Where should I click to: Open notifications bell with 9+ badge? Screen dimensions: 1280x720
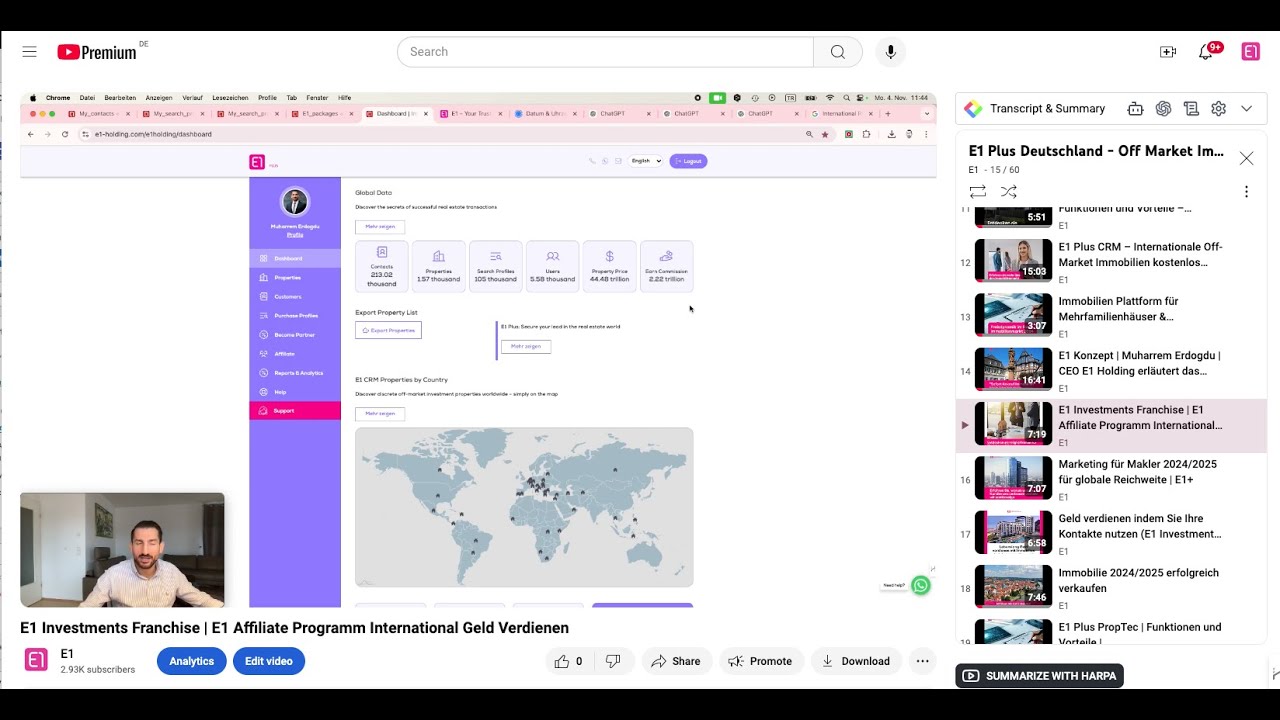tap(1208, 51)
